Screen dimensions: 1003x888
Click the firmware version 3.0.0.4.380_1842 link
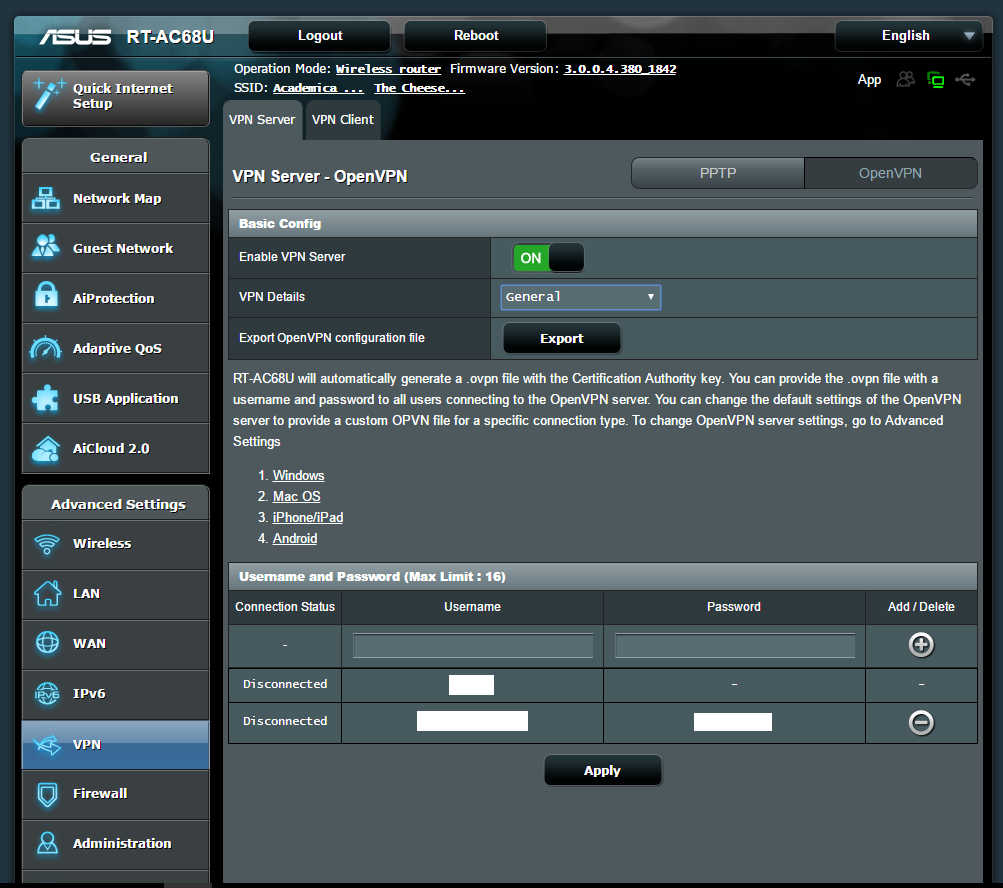(x=620, y=68)
